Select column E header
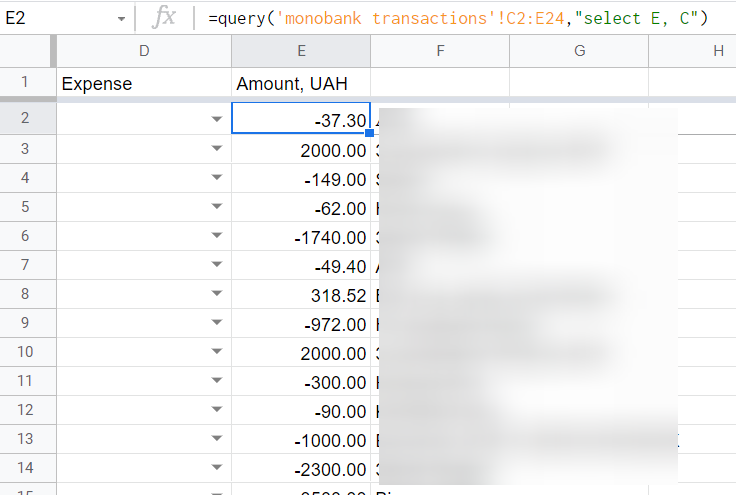Image resolution: width=736 pixels, height=495 pixels. tap(301, 51)
